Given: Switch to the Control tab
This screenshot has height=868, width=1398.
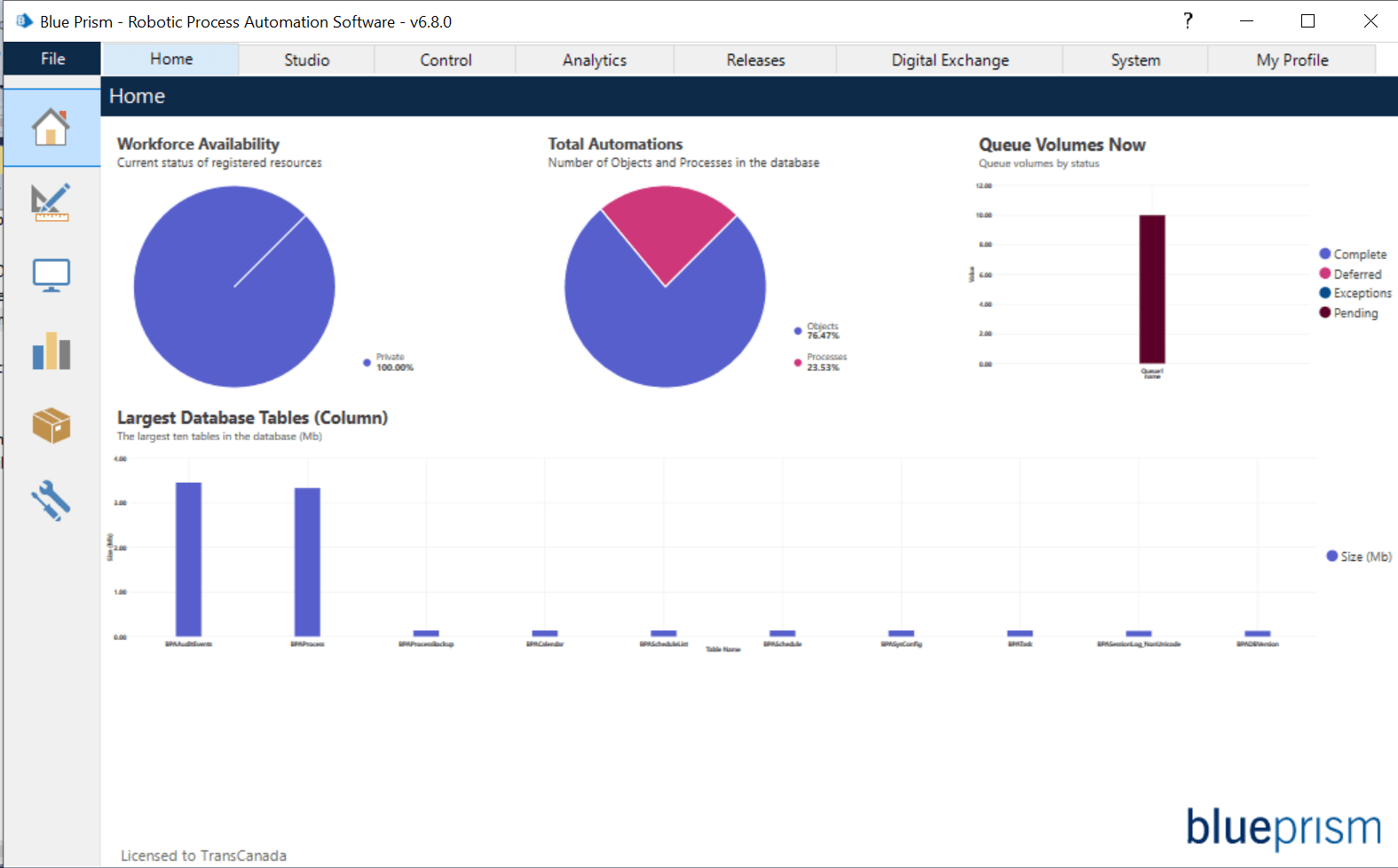Looking at the screenshot, I should pos(446,59).
